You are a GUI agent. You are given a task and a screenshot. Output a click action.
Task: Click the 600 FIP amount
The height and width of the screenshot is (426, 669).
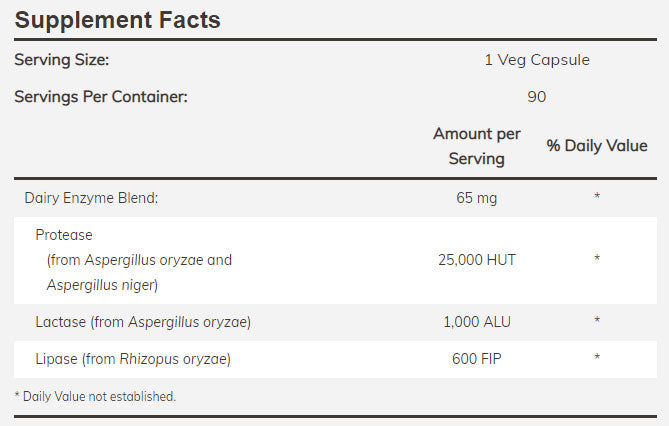477,358
